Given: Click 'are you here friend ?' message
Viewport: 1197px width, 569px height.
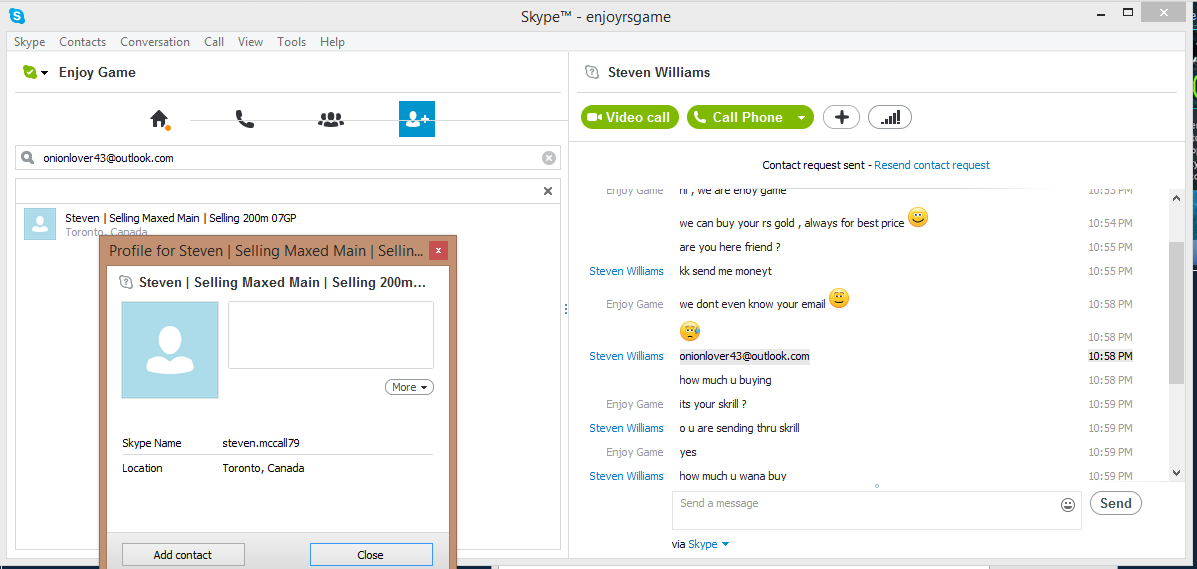Looking at the screenshot, I should (x=729, y=247).
